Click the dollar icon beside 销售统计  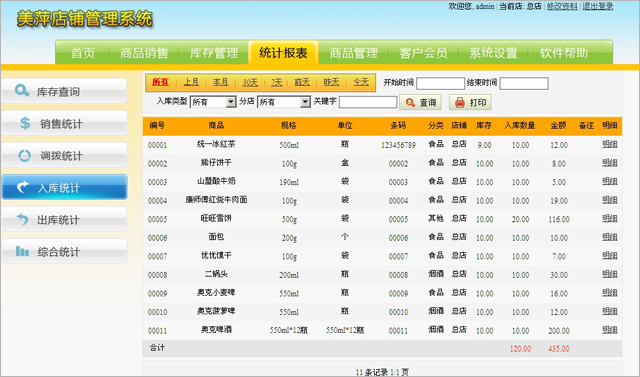25,123
